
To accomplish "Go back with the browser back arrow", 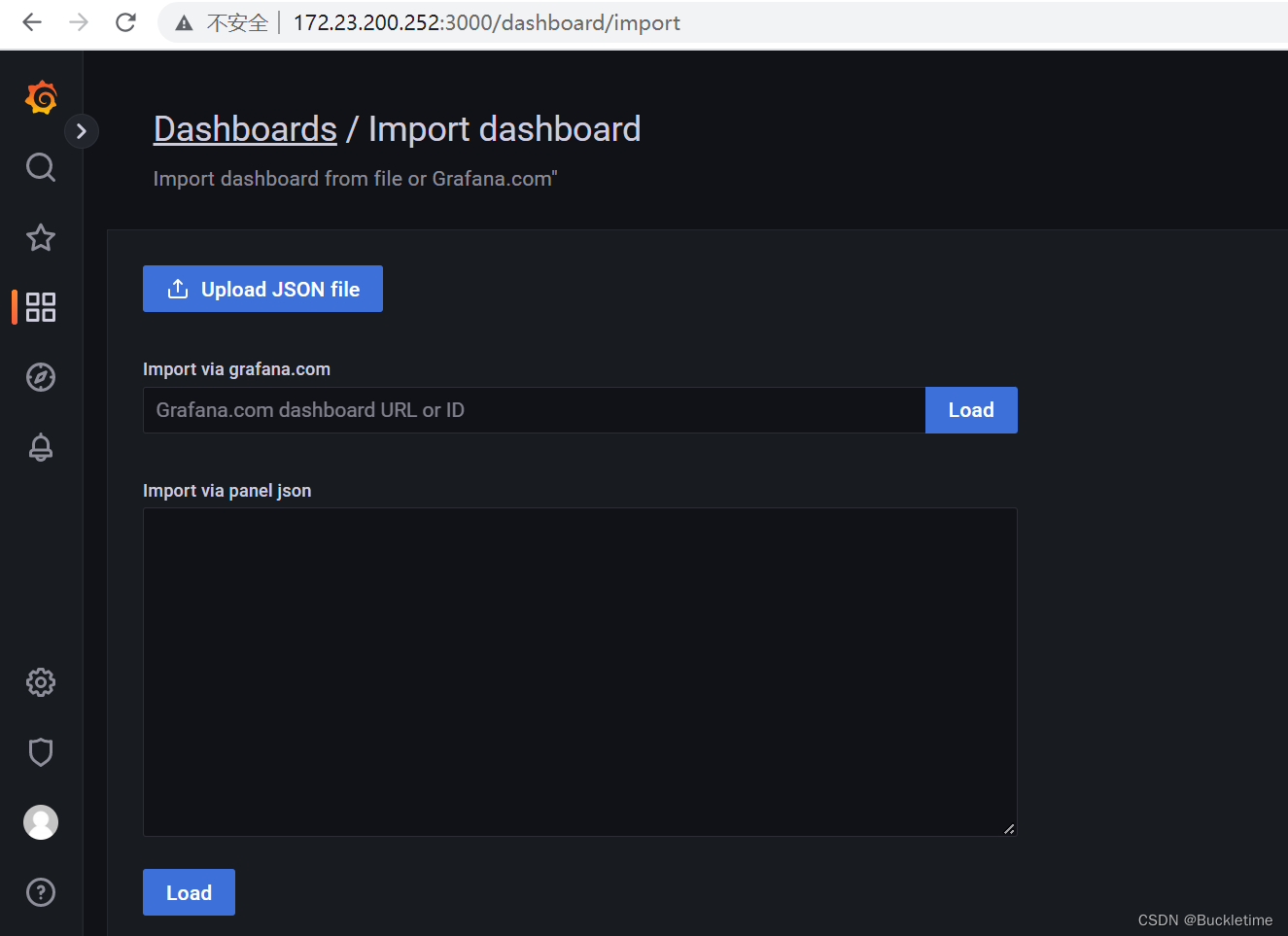I will click(x=32, y=22).
